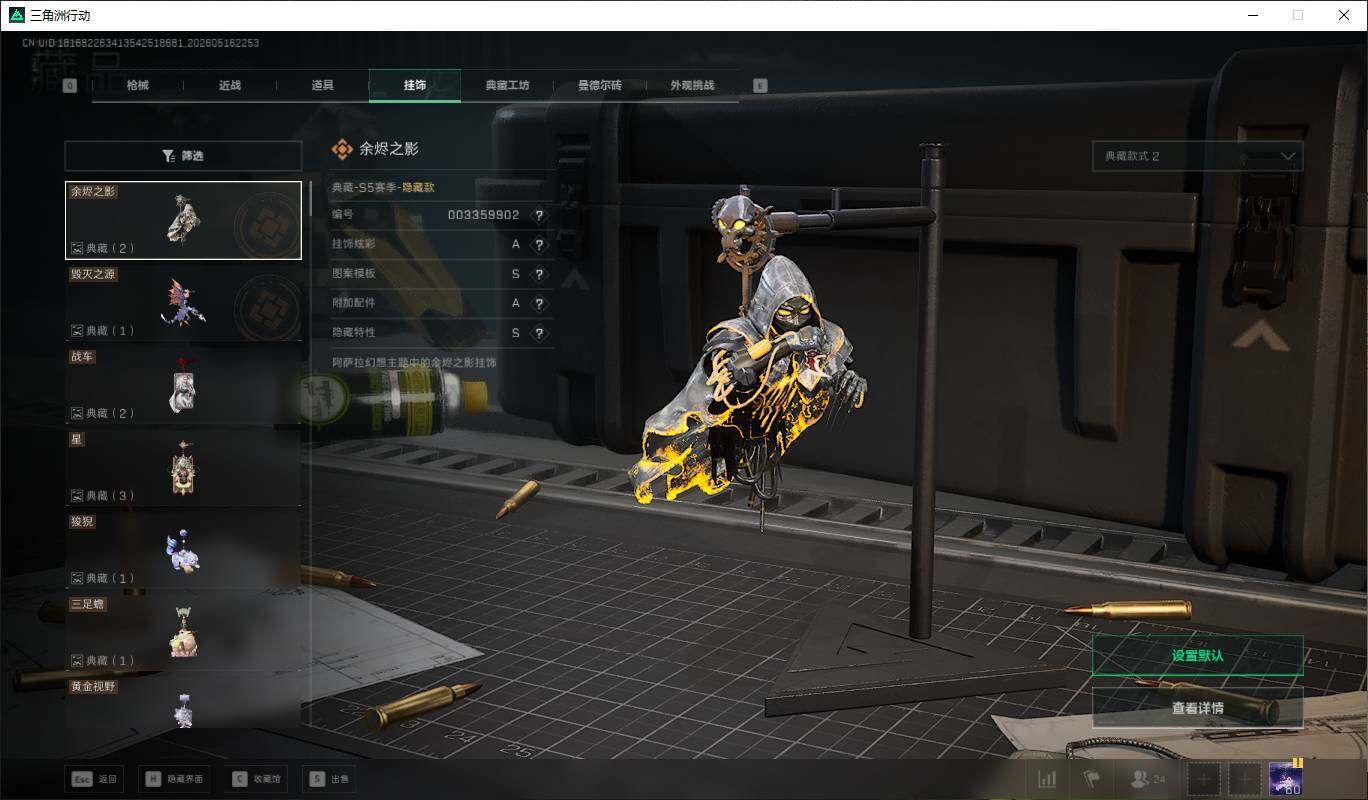
Task: Click the statistics bar-chart icon
Action: (x=1048, y=779)
